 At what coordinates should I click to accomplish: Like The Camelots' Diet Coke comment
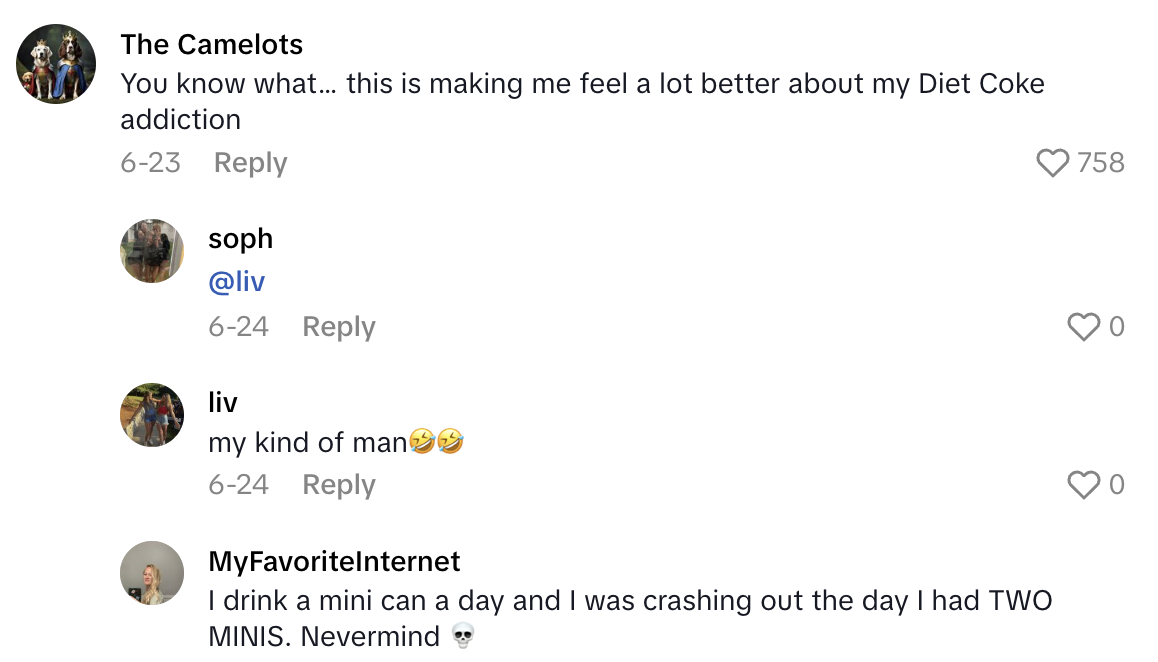click(1052, 162)
